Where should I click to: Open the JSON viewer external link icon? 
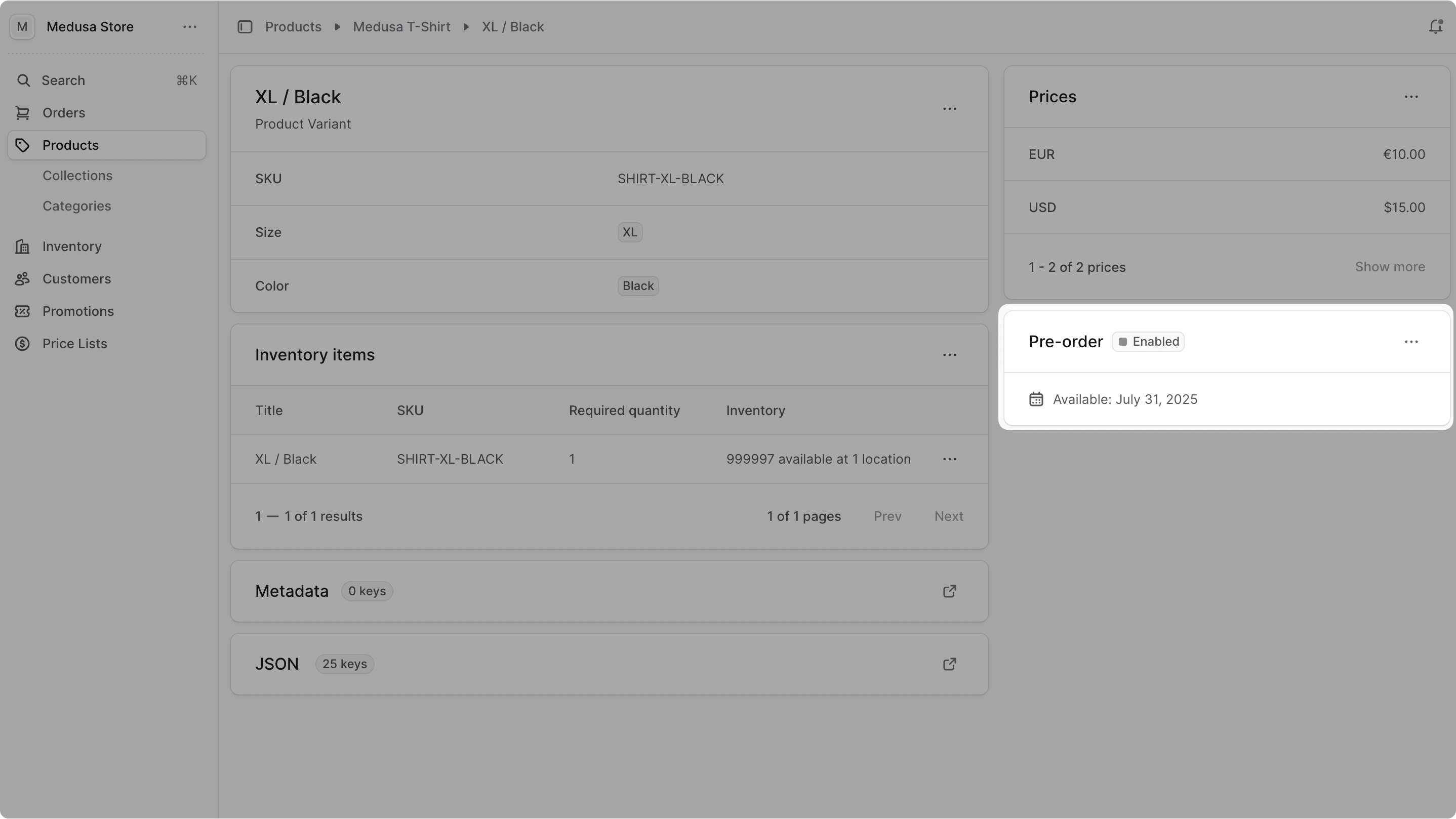click(950, 664)
